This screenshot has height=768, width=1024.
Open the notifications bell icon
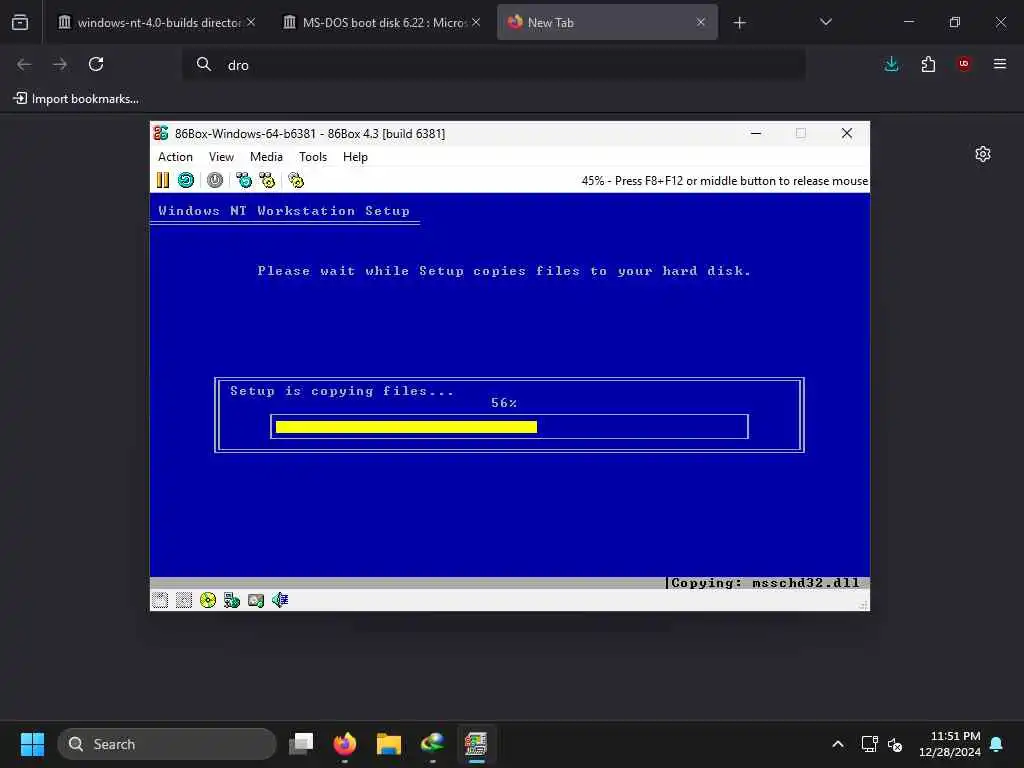pos(997,744)
